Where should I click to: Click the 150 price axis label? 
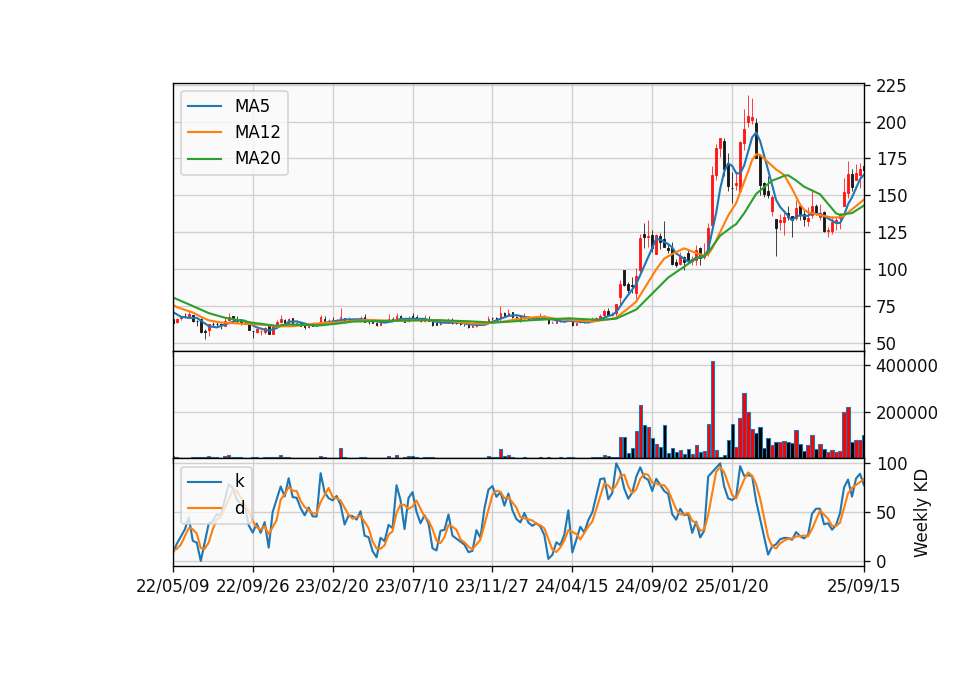[891, 196]
